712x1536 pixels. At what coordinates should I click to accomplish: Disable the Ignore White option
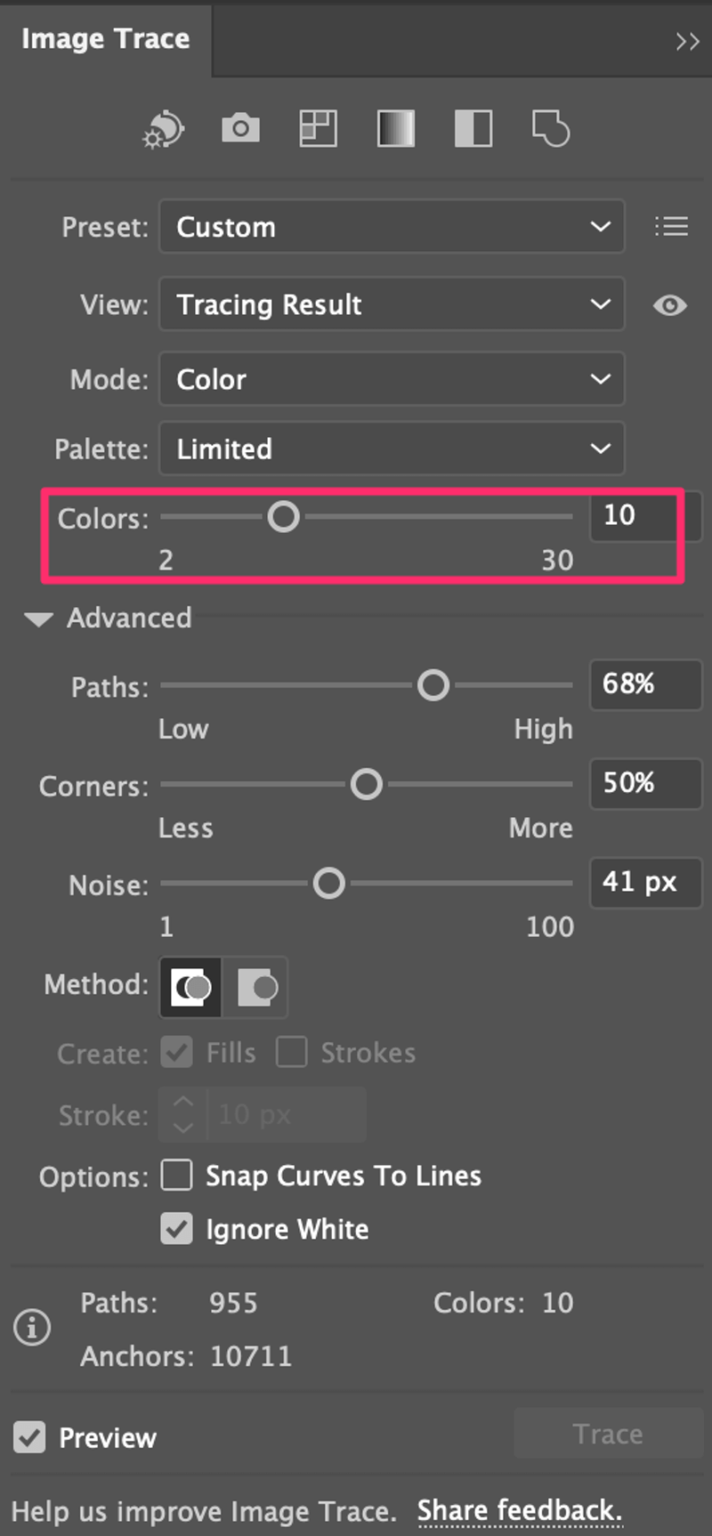click(176, 1229)
